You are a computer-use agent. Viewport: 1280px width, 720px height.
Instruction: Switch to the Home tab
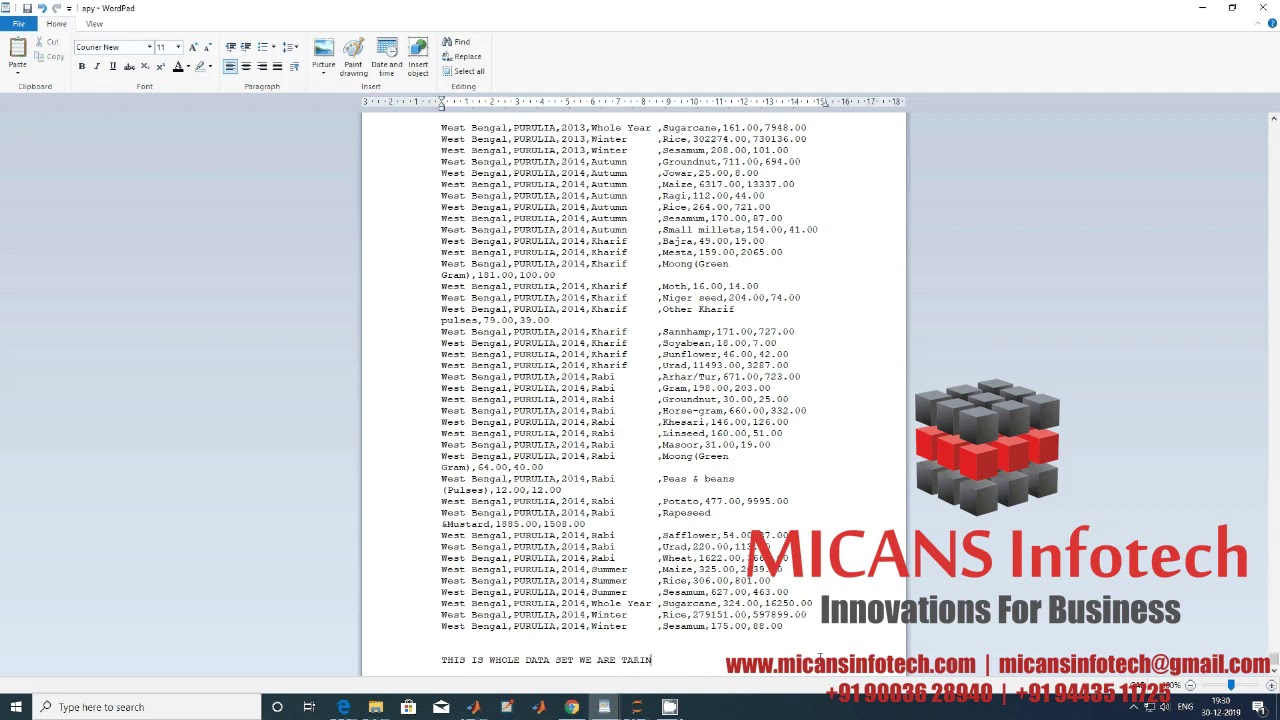[x=56, y=24]
